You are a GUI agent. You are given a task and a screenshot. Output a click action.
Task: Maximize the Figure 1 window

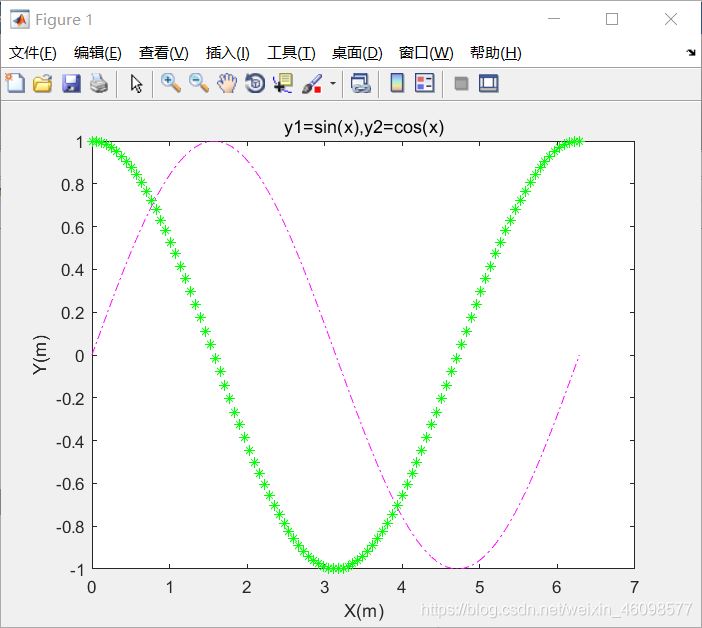[x=612, y=19]
